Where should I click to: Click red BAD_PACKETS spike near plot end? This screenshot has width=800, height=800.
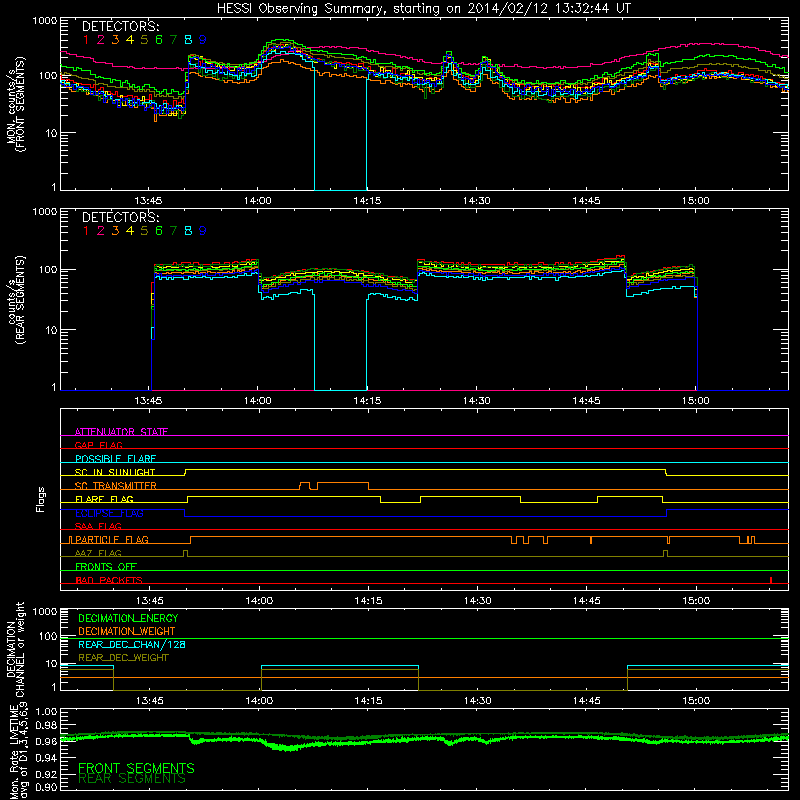pyautogui.click(x=771, y=580)
